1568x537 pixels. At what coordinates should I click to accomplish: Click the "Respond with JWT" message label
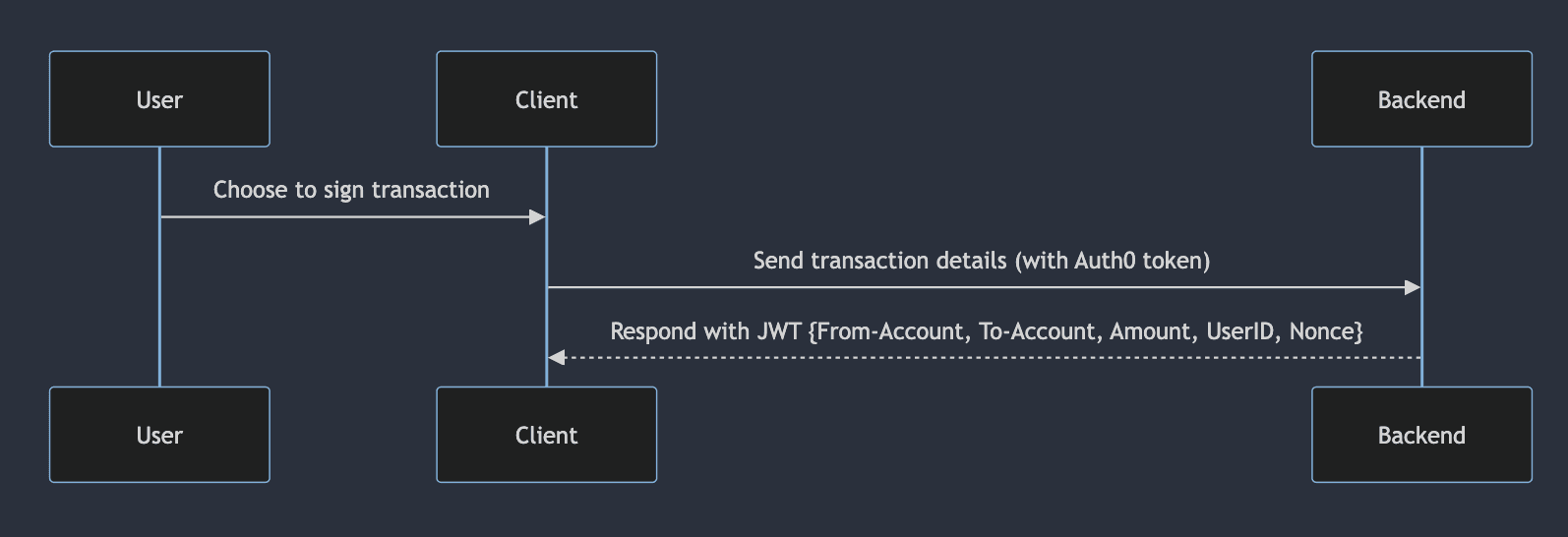(x=986, y=331)
